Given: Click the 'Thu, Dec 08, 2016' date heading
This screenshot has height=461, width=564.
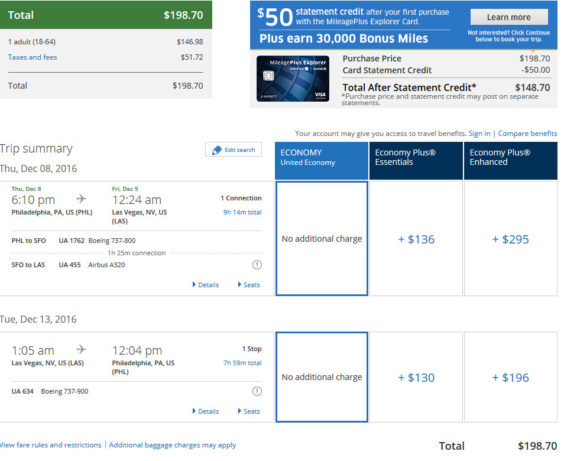Looking at the screenshot, I should [x=38, y=169].
